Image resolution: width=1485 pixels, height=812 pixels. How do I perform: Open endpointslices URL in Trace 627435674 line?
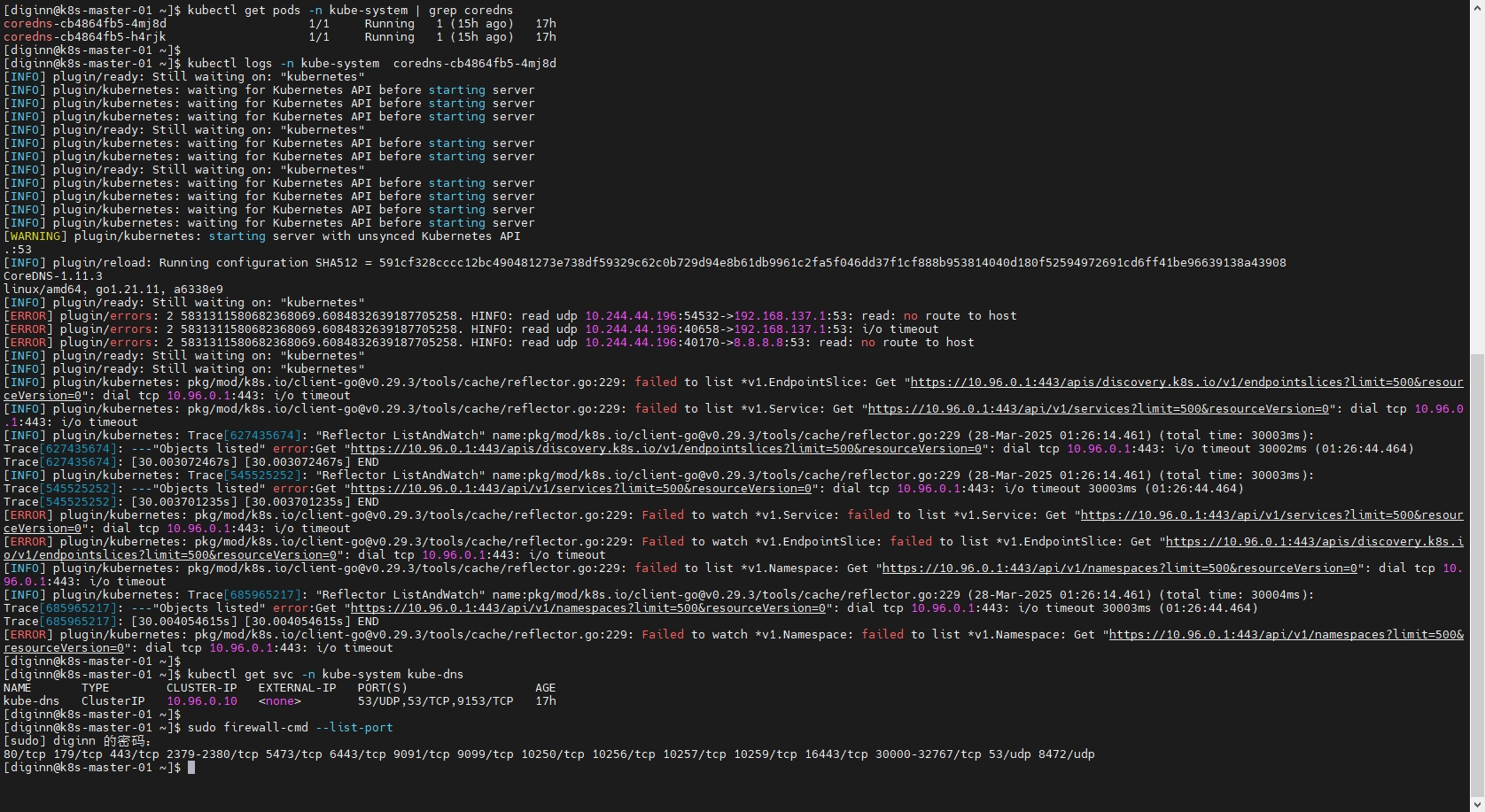(x=665, y=449)
